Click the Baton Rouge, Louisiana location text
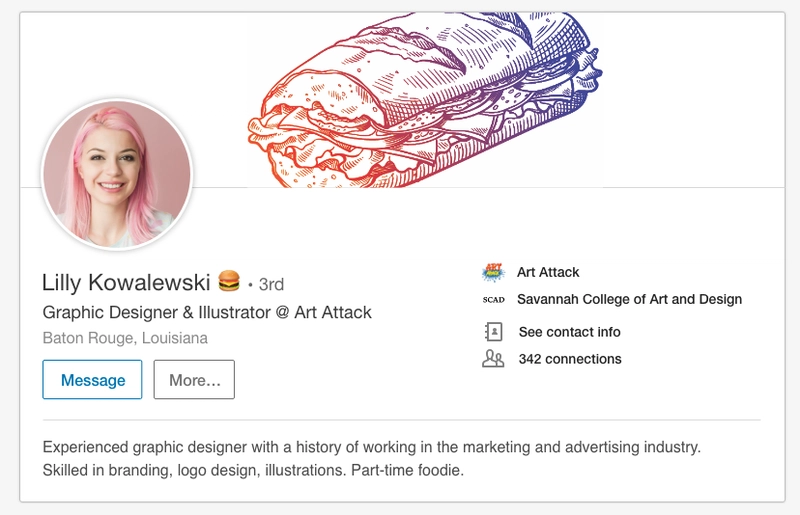Screen dimensions: 800x515 coord(125,338)
